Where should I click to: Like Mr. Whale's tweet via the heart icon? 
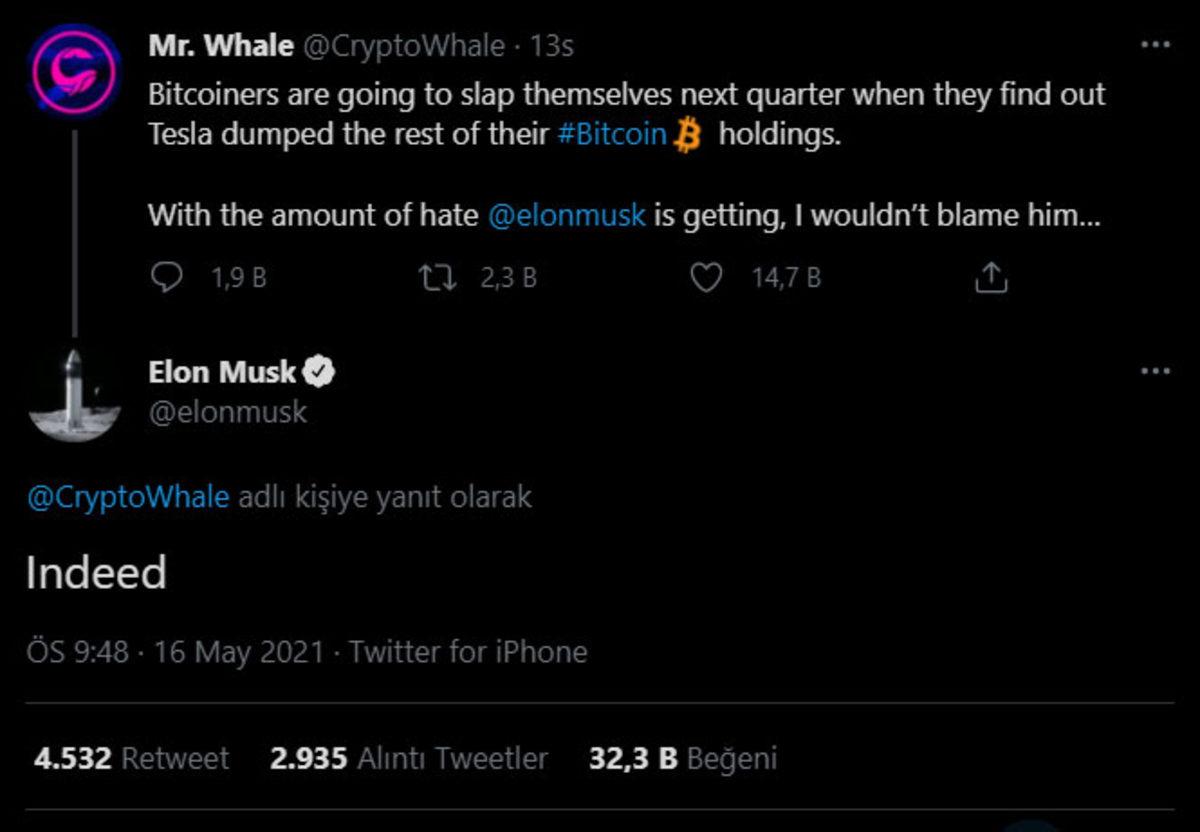[x=705, y=278]
